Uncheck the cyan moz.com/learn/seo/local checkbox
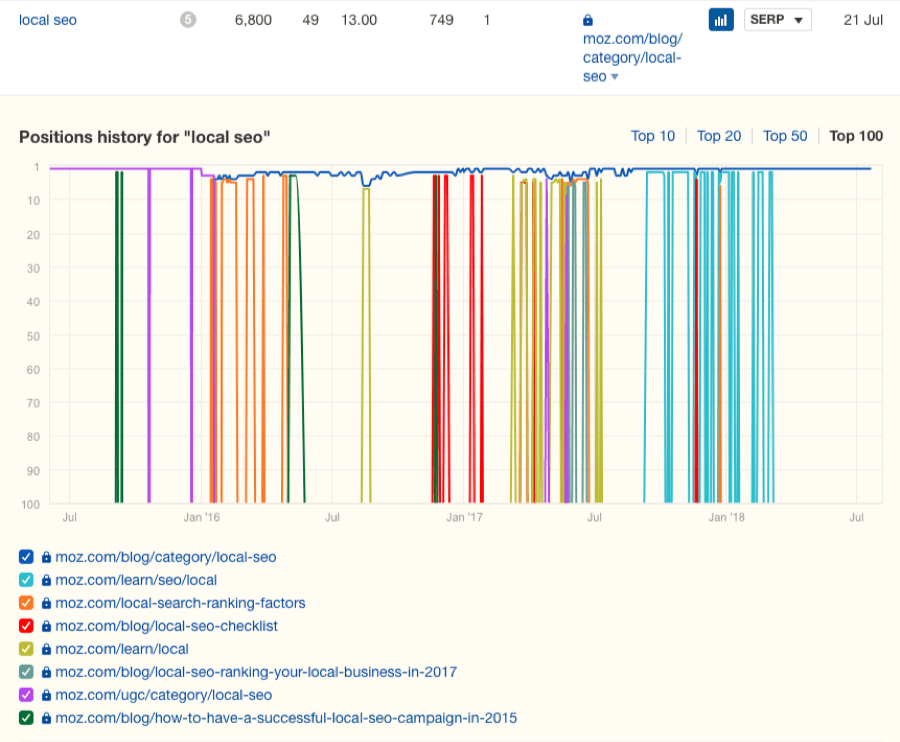 (x=26, y=580)
